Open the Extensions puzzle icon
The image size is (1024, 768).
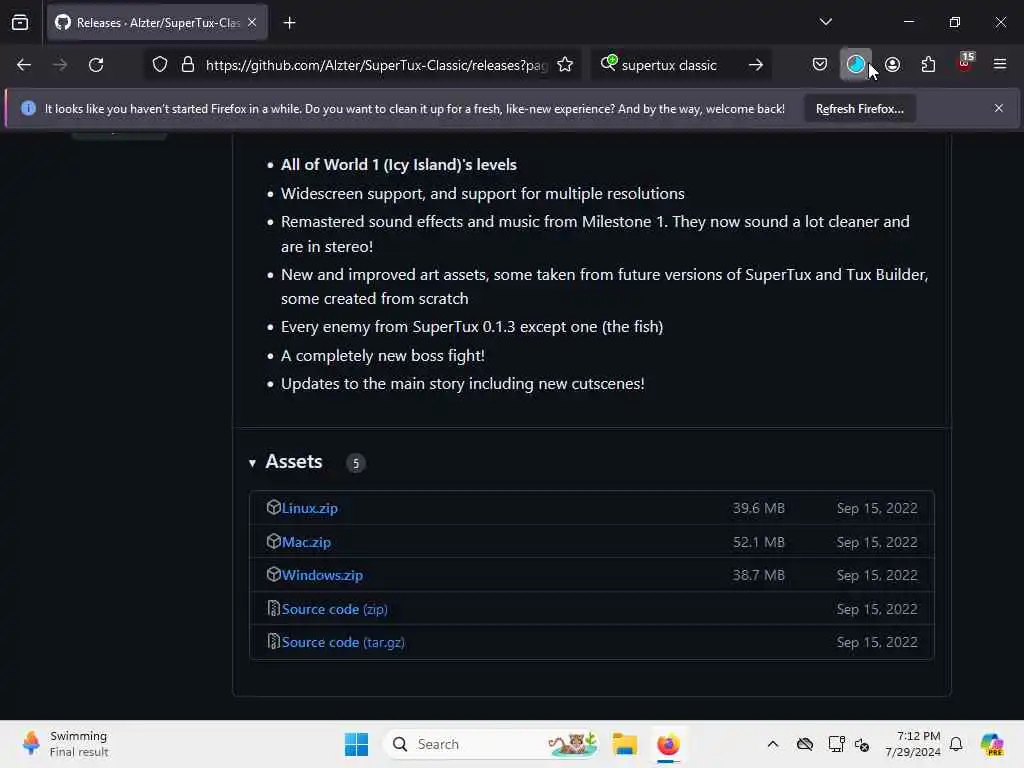[x=929, y=64]
